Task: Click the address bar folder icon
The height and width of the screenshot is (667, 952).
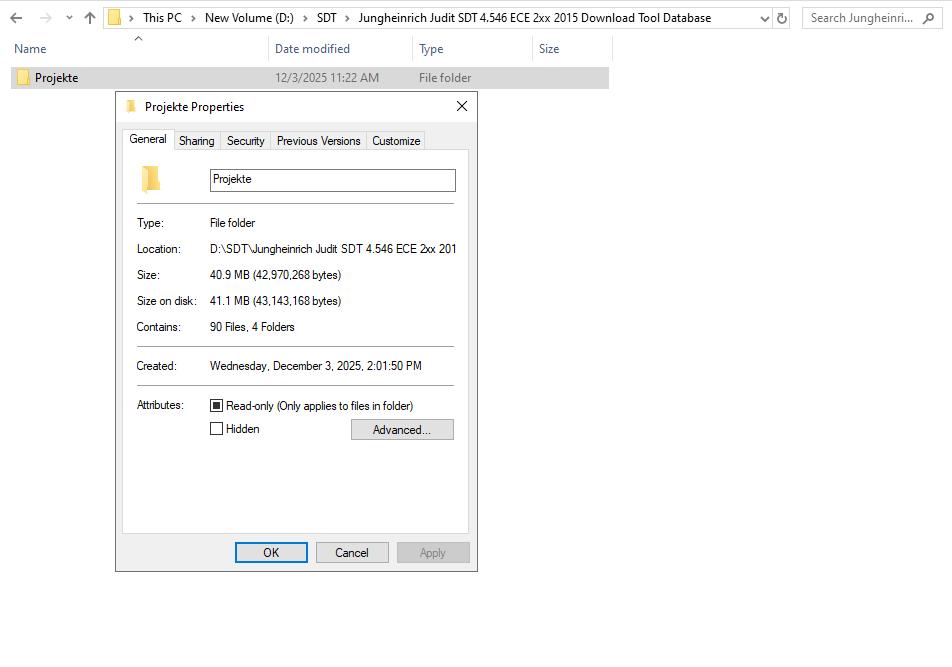Action: [114, 18]
